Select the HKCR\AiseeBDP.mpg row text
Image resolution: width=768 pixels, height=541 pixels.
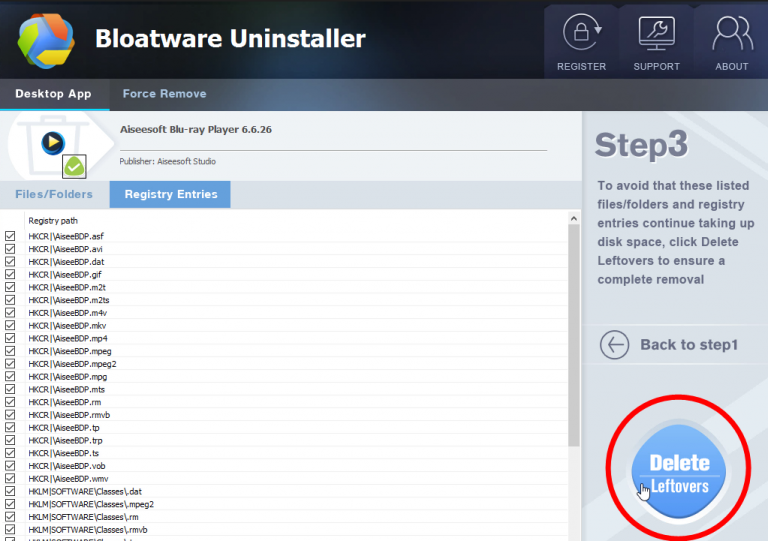(x=68, y=376)
